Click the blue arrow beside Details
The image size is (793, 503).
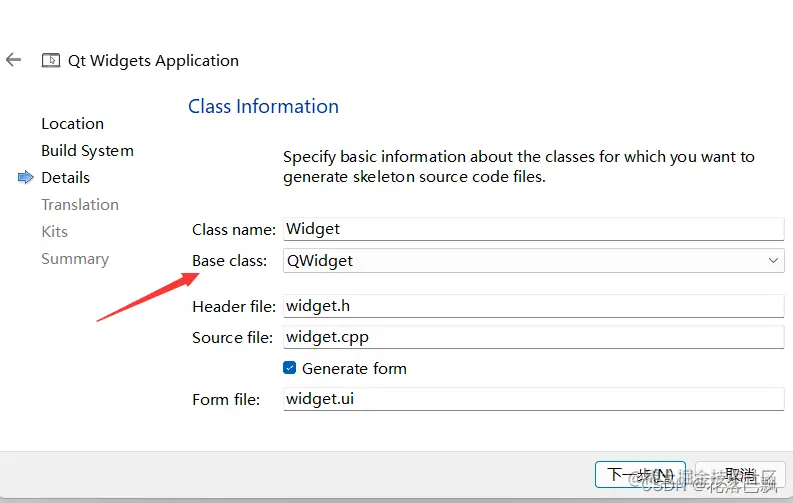[25, 177]
